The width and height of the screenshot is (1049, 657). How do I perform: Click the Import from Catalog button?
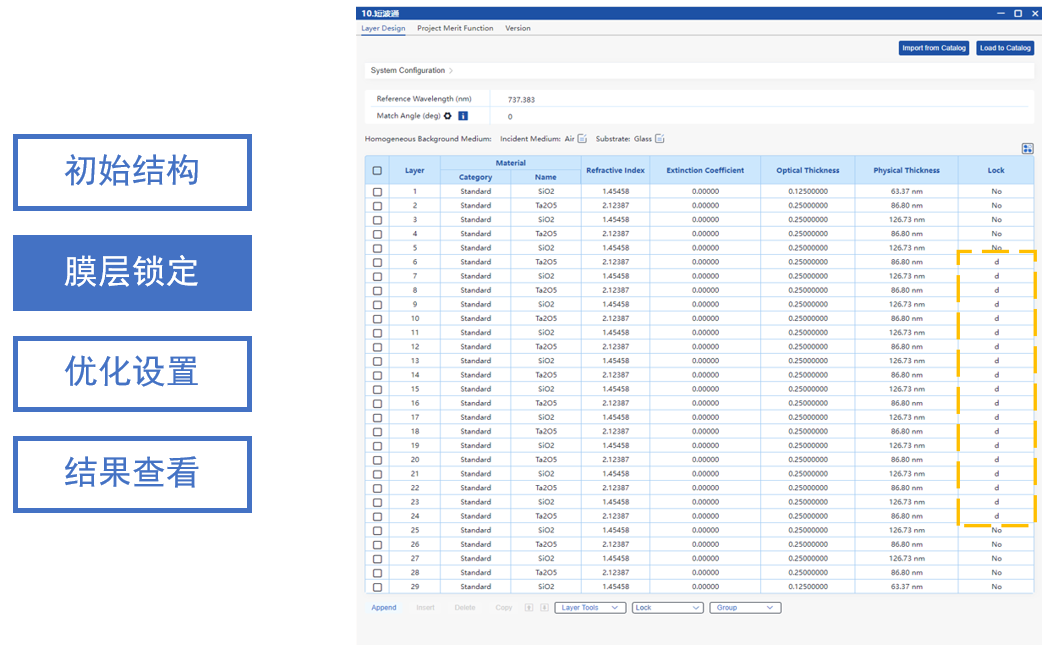coord(934,48)
